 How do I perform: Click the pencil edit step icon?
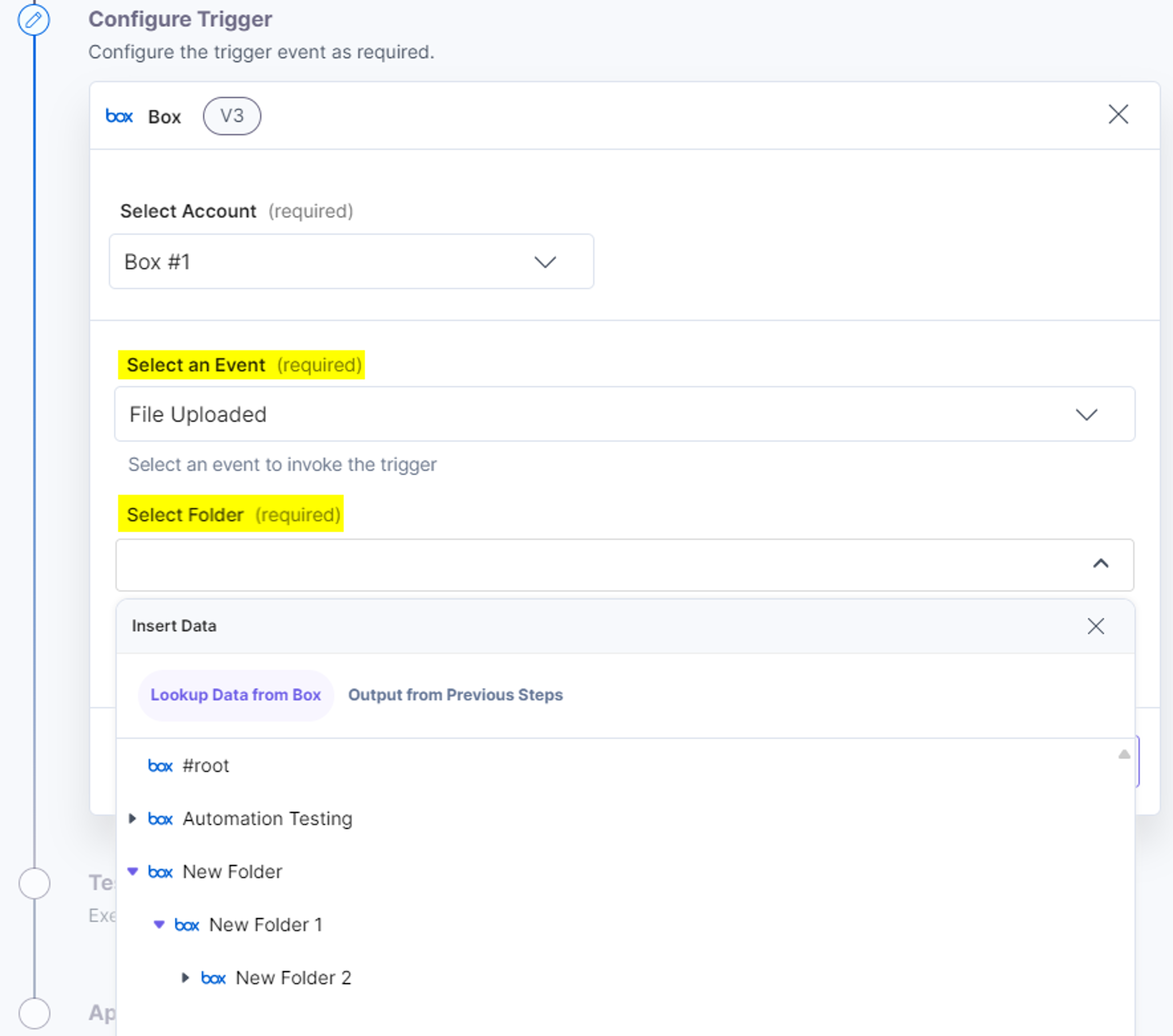34,20
